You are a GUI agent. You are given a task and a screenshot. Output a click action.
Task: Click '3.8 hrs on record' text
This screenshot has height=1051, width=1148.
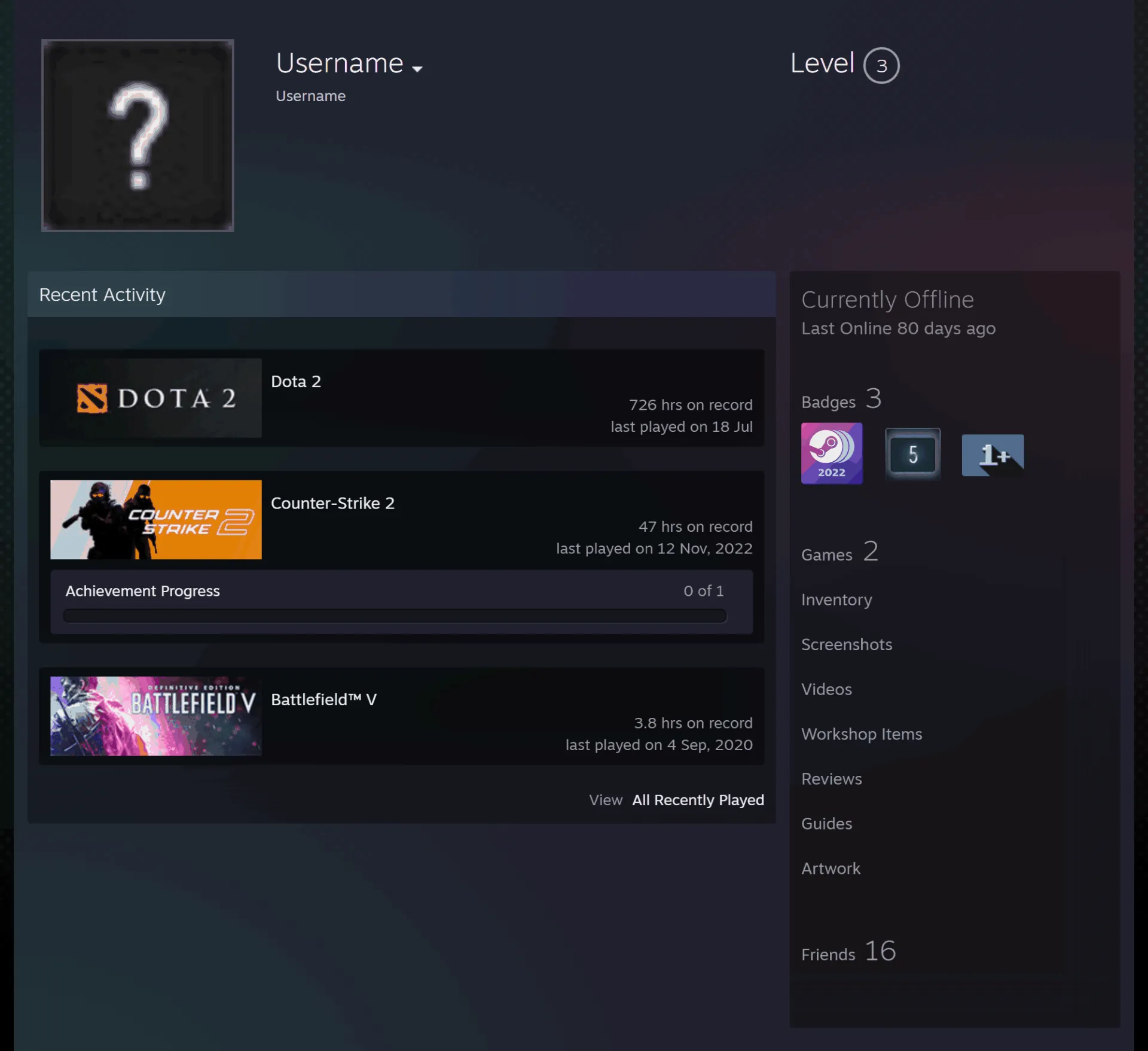point(693,723)
